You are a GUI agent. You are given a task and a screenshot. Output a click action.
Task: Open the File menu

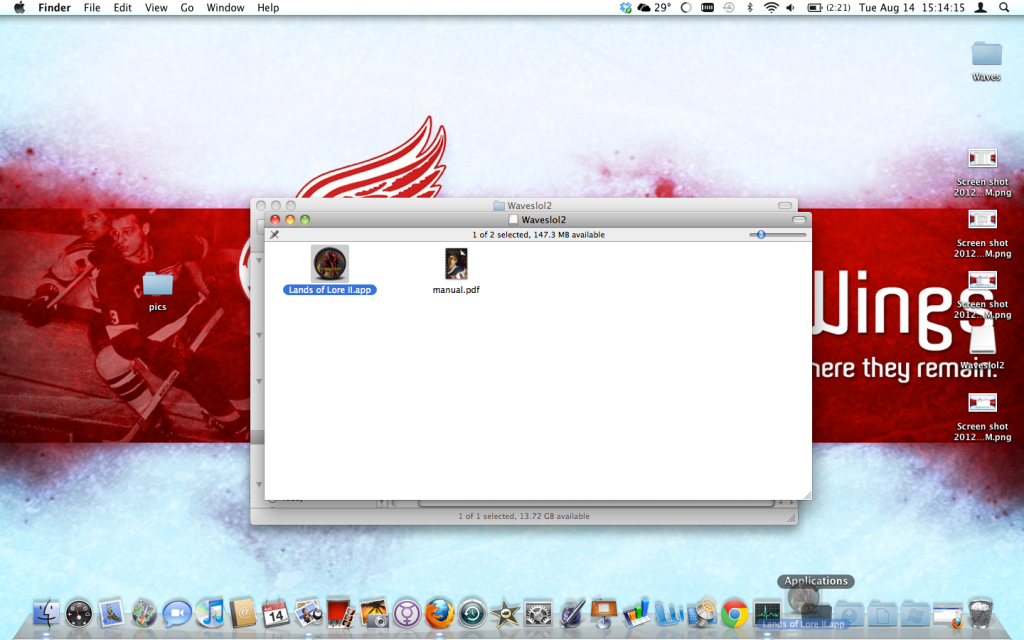(x=92, y=7)
